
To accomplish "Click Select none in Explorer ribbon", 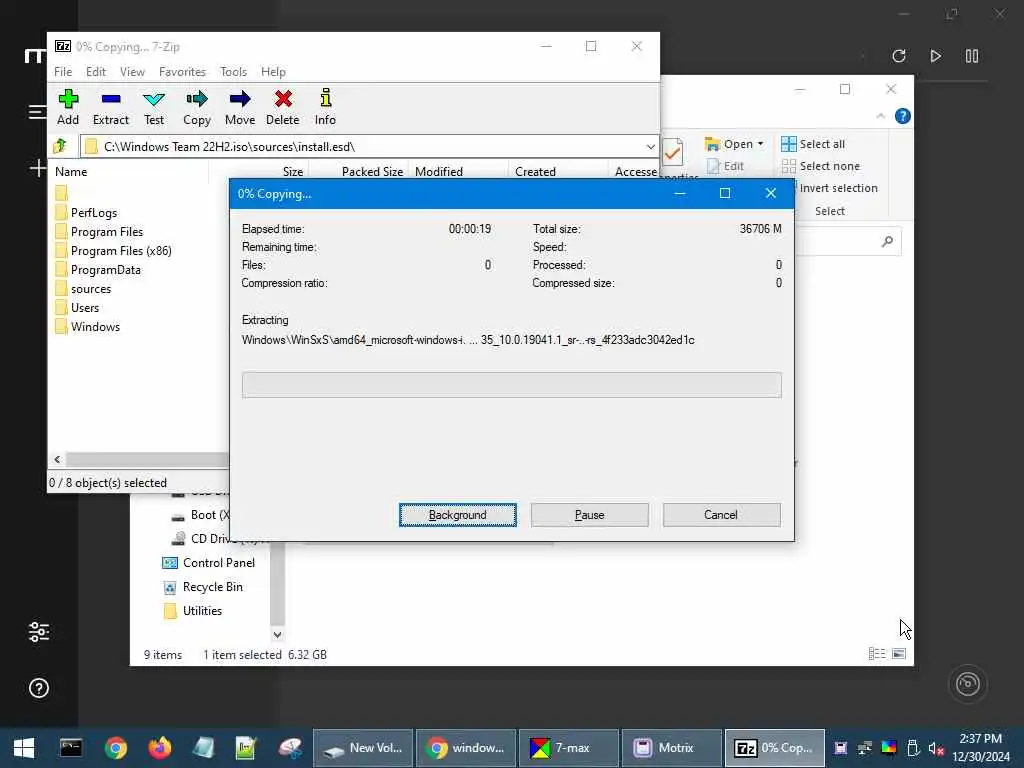I will coord(821,166).
